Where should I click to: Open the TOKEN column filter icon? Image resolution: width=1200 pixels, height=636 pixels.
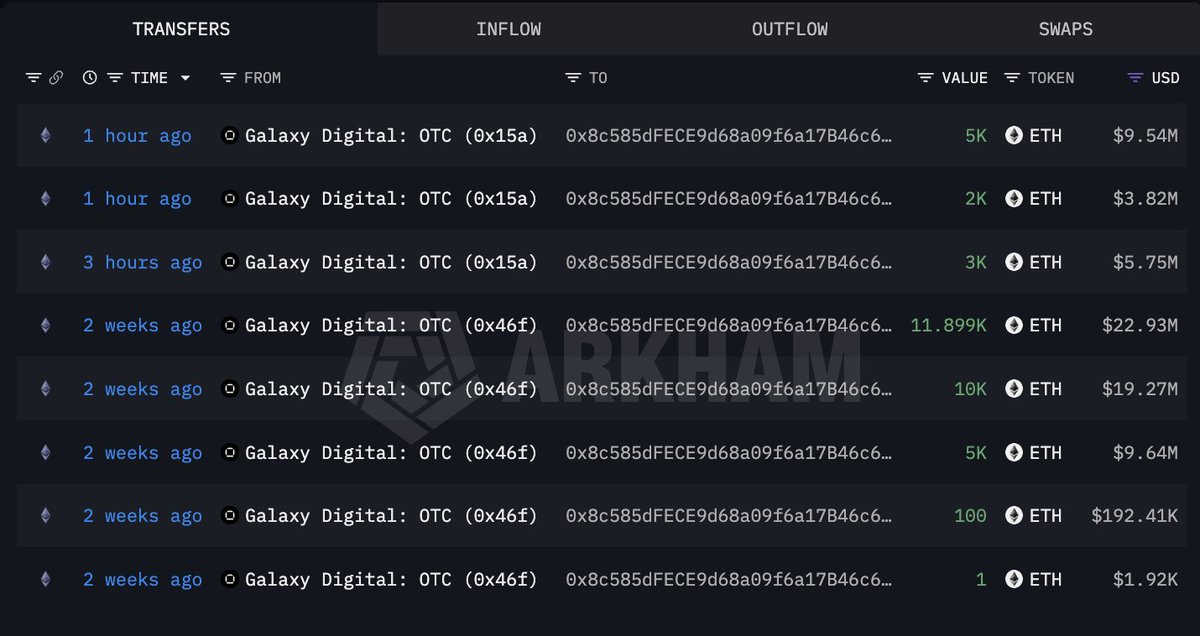click(1012, 78)
